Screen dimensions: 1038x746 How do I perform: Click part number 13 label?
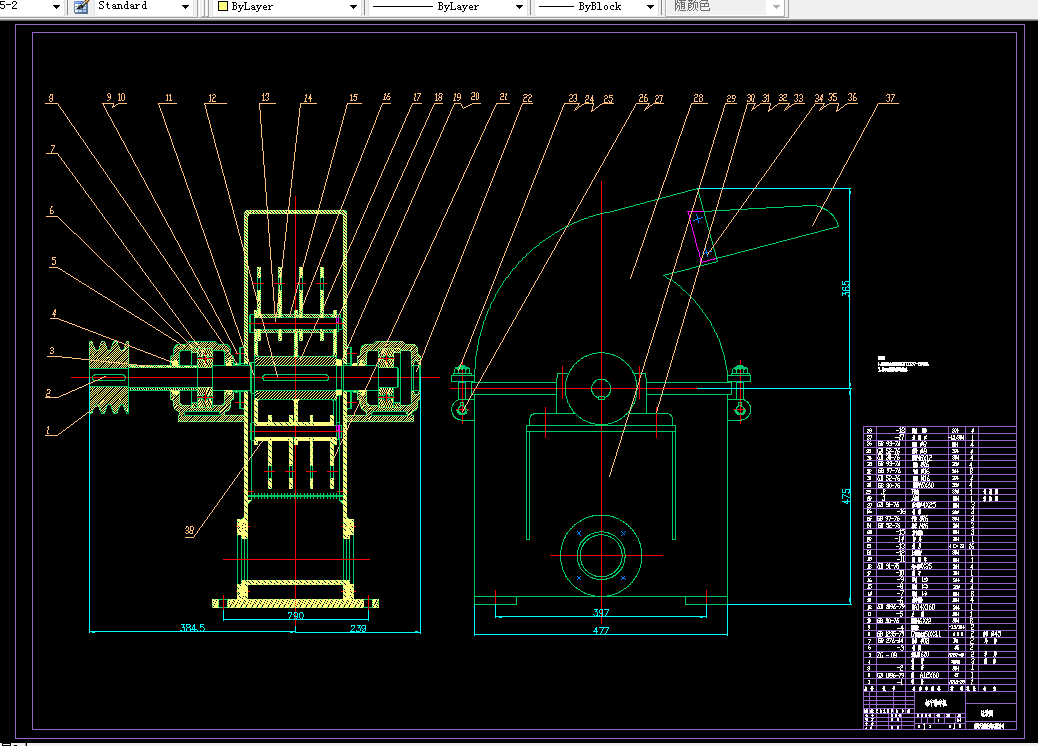pyautogui.click(x=265, y=97)
